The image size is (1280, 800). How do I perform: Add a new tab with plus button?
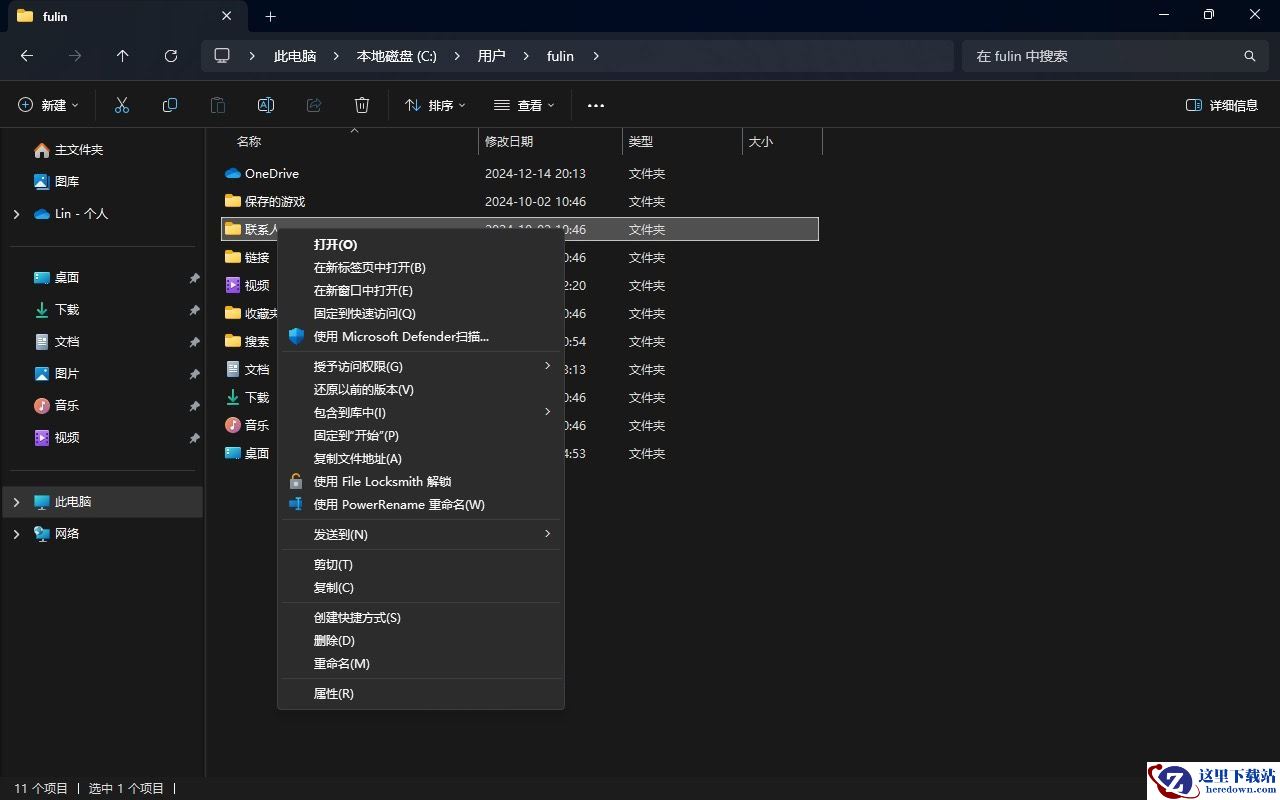point(270,16)
